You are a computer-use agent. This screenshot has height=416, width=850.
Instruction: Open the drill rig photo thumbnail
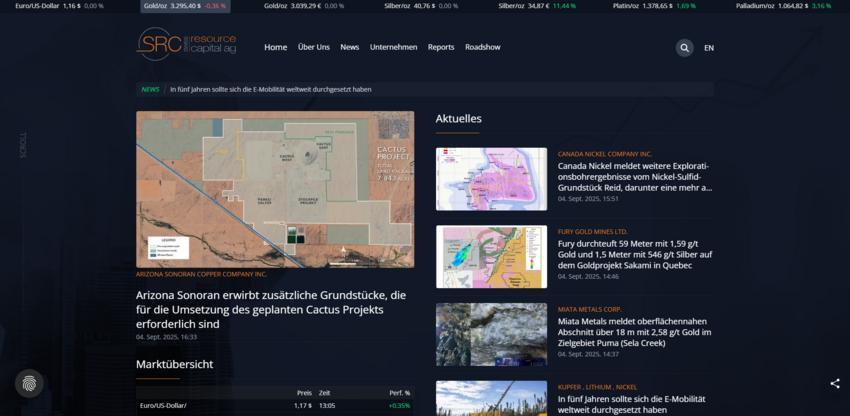(491, 398)
